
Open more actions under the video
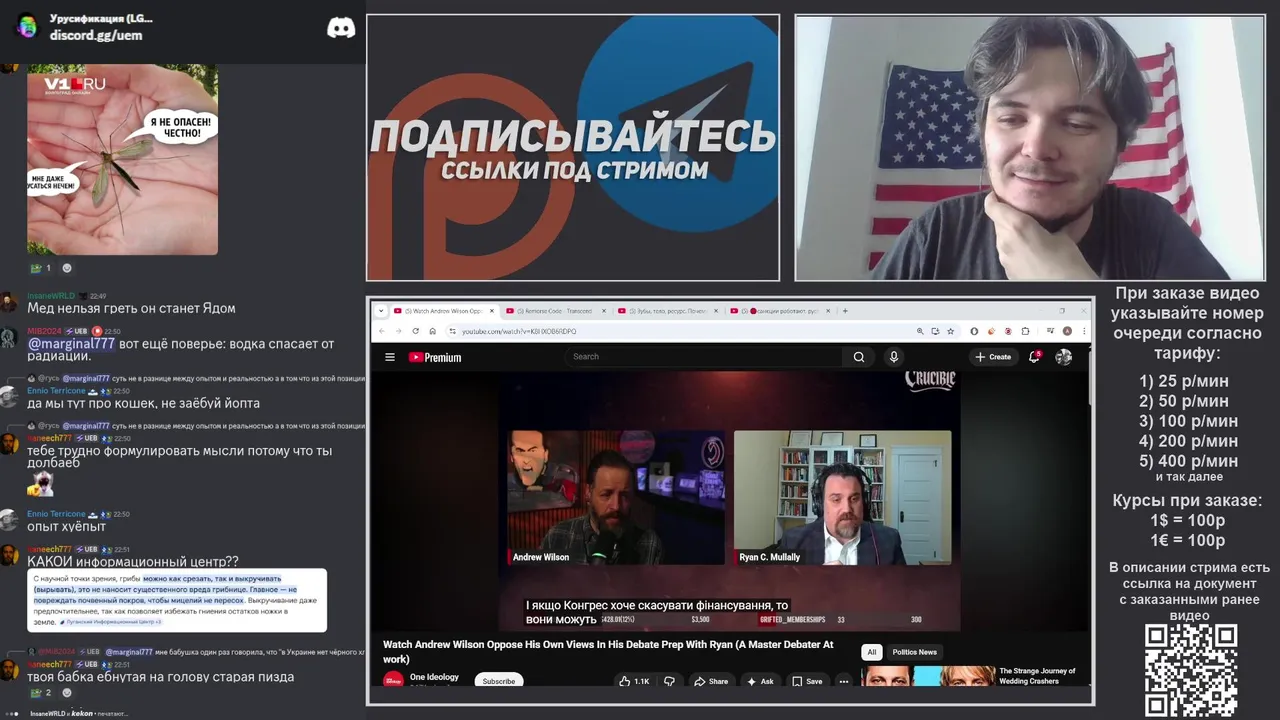click(x=844, y=681)
